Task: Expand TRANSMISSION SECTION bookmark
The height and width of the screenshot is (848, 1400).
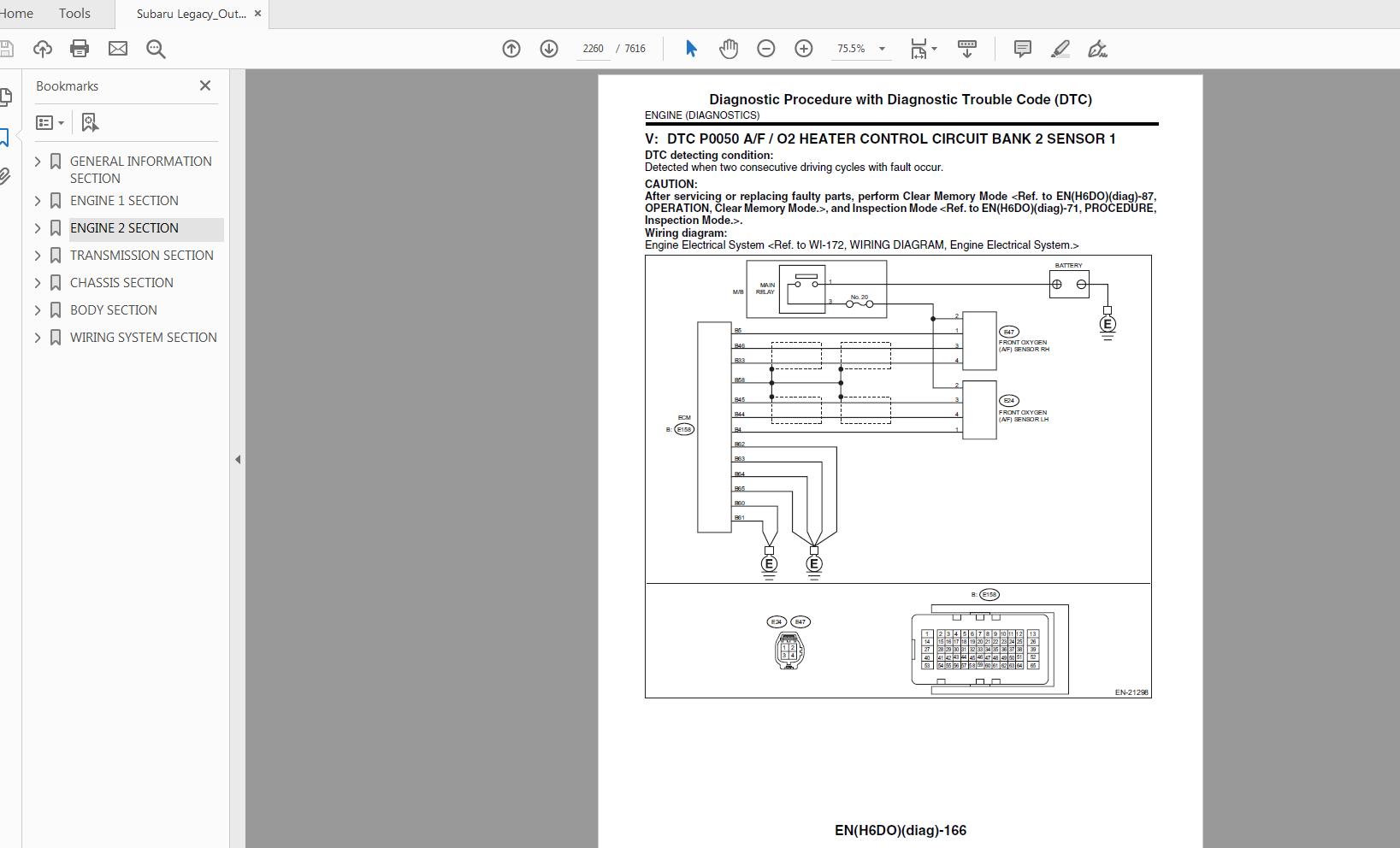Action: pos(37,256)
